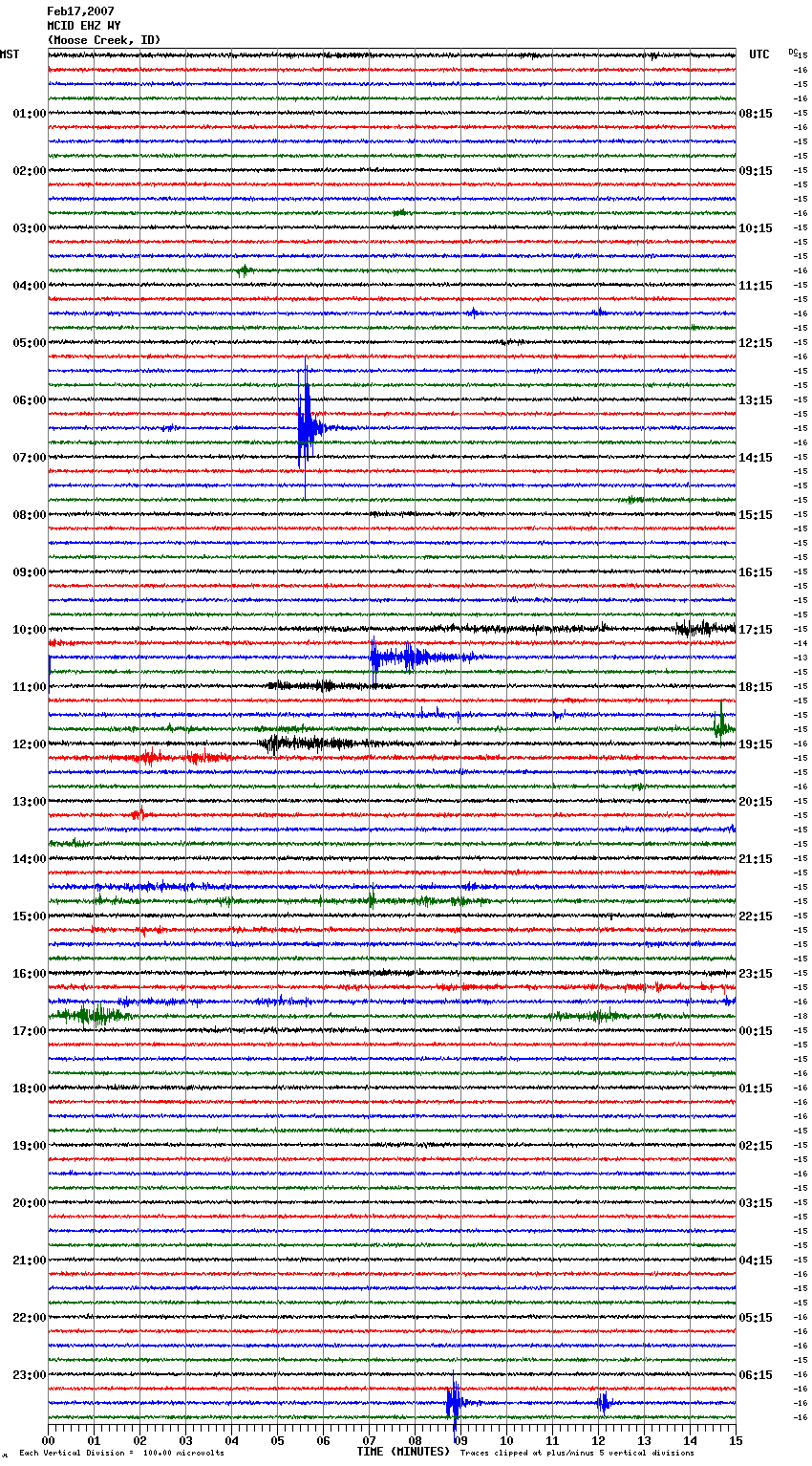The width and height of the screenshot is (812, 1466).
Task: Click the 19:00 MST hour label
Action: [30, 1146]
